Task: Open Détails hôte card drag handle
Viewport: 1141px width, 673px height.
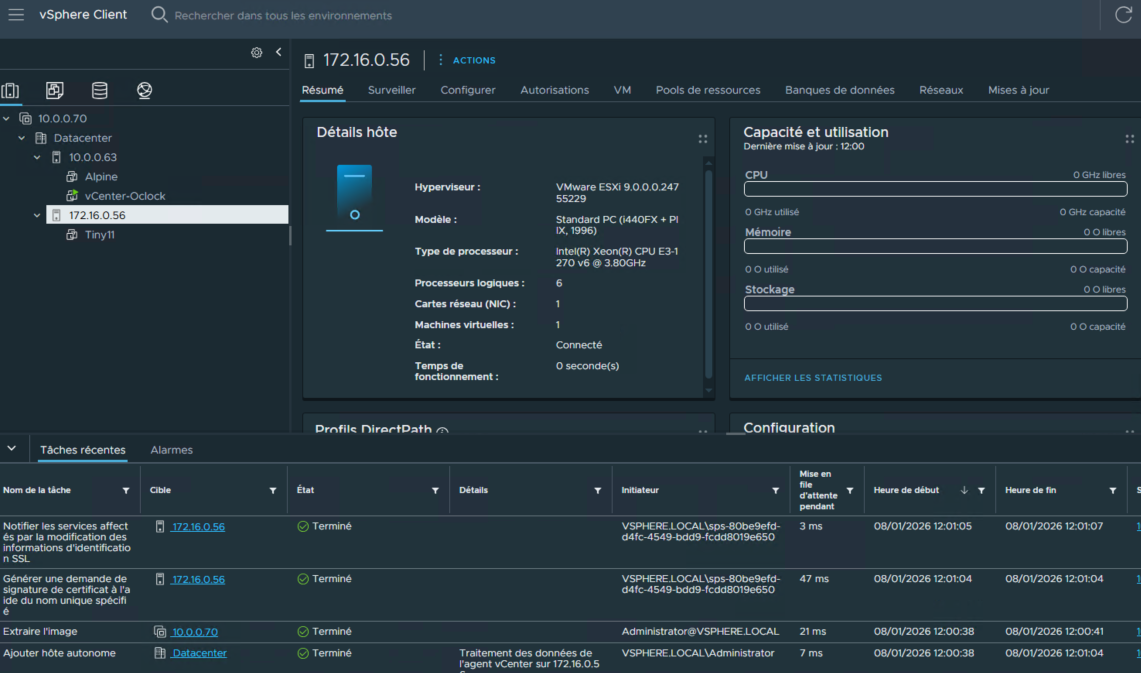Action: [702, 140]
